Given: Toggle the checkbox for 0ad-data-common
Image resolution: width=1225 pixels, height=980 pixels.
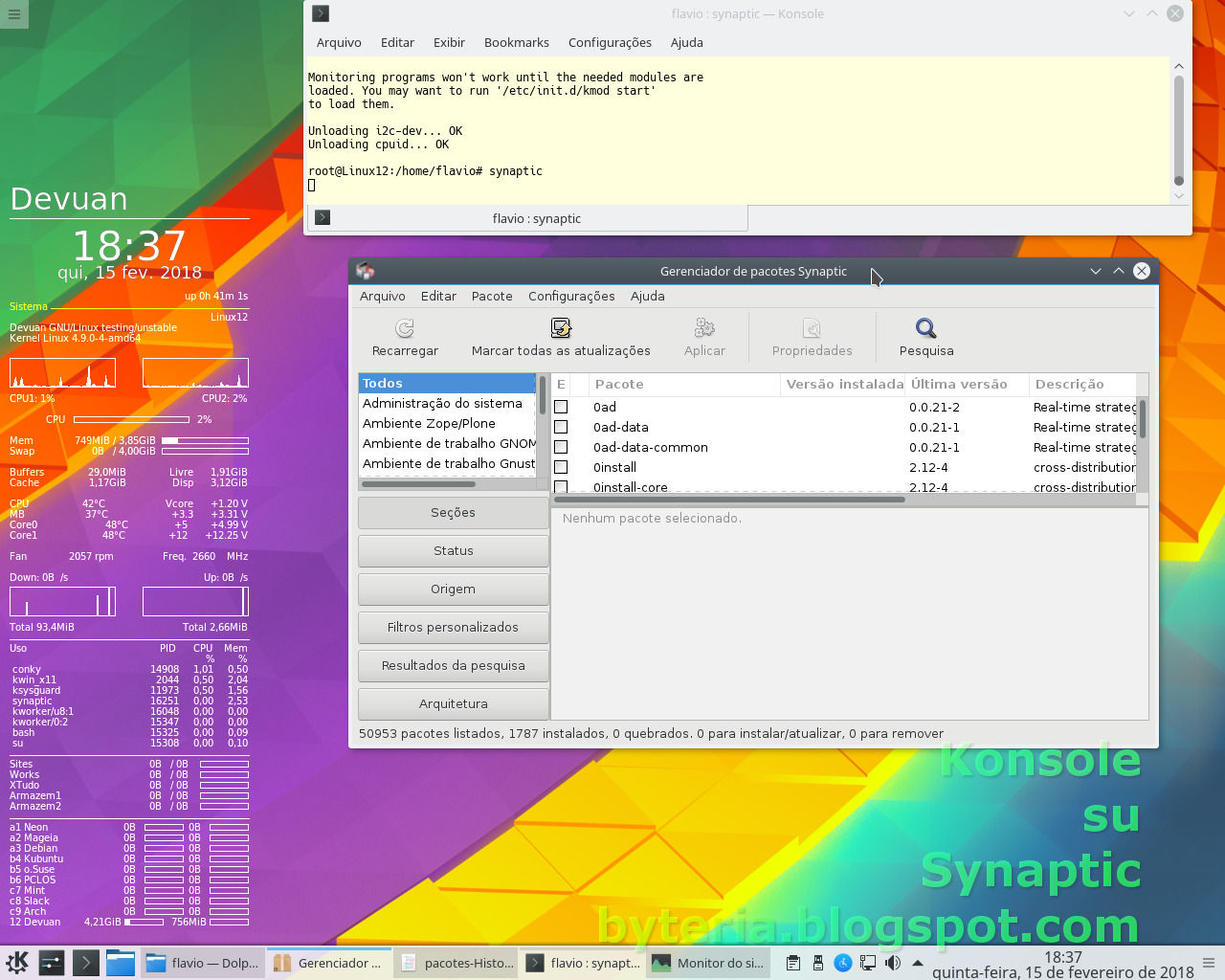Looking at the screenshot, I should [561, 447].
